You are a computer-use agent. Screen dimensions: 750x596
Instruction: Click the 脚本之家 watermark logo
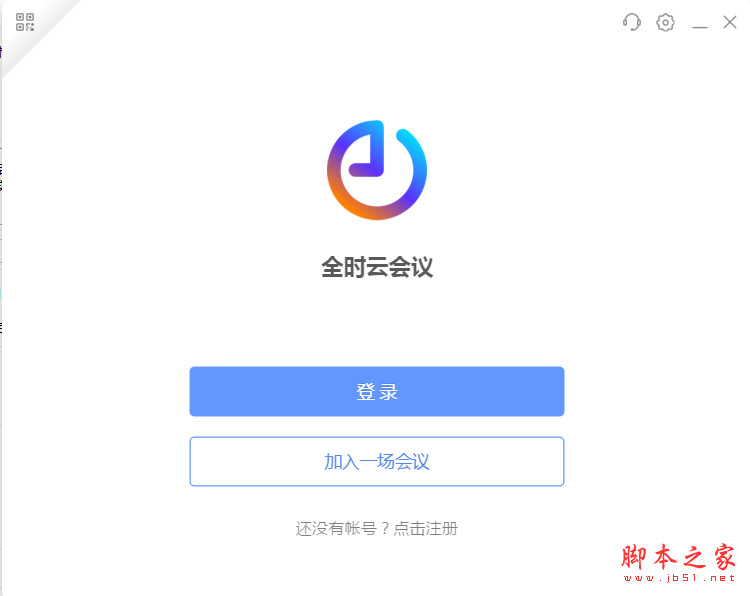point(678,557)
